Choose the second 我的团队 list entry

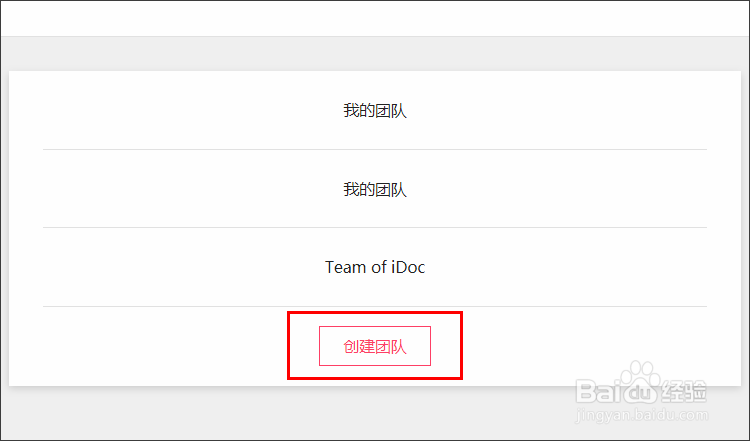pos(375,189)
